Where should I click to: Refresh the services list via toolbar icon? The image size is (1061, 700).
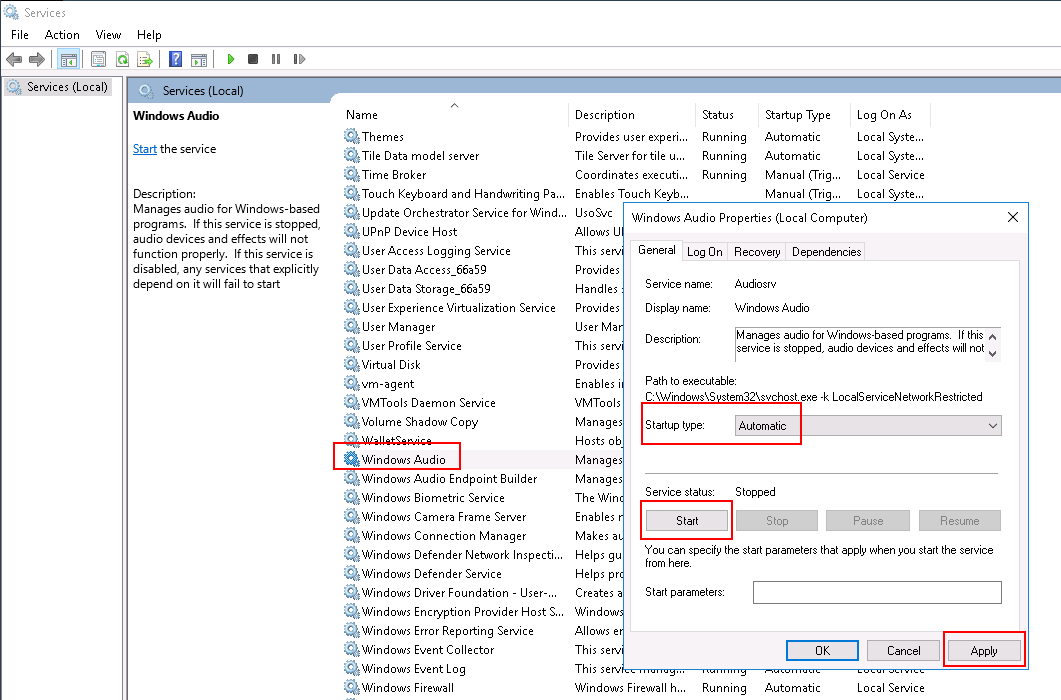[x=122, y=60]
